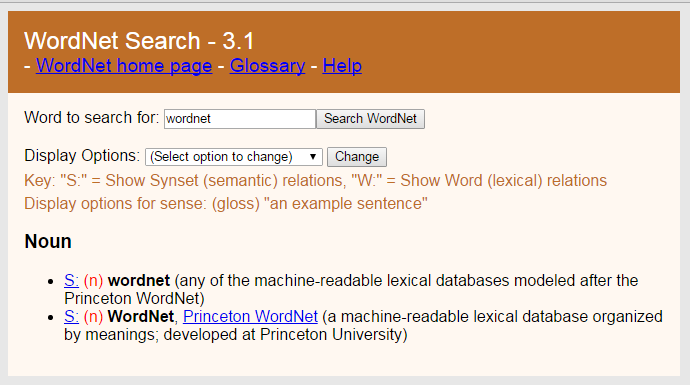The width and height of the screenshot is (690, 385).
Task: Click the gloss mentioning Princeton University
Action: 363,326
